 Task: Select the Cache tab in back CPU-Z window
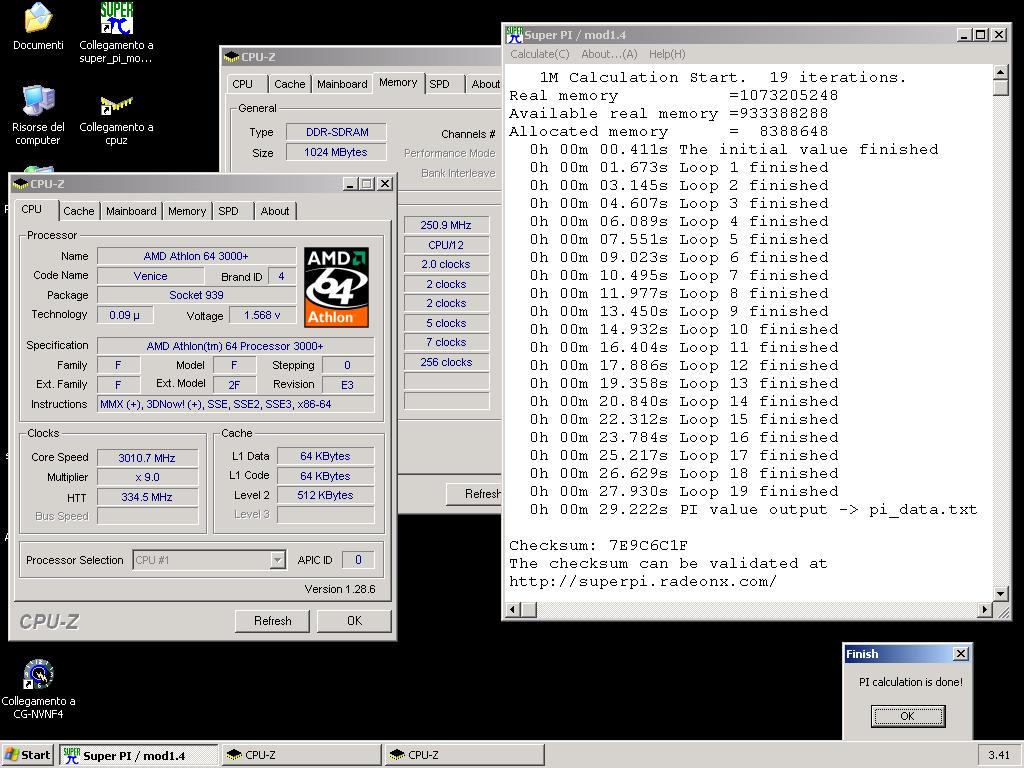[289, 84]
